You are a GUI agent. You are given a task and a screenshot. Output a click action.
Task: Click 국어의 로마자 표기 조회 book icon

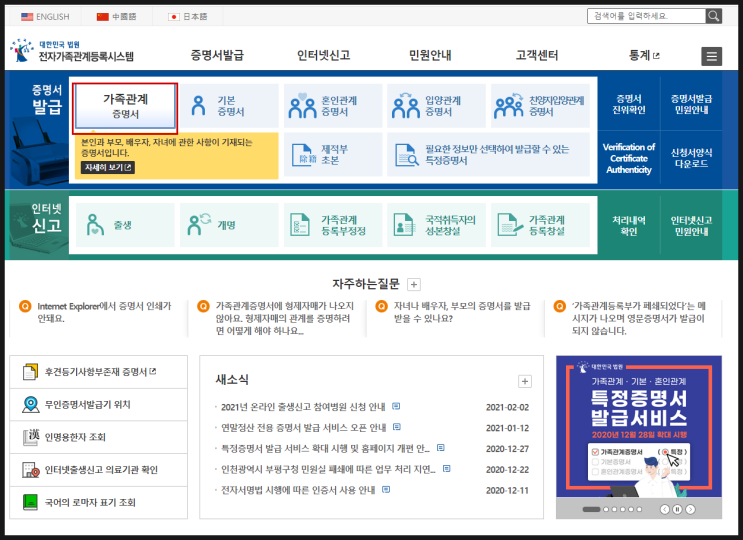[30, 502]
